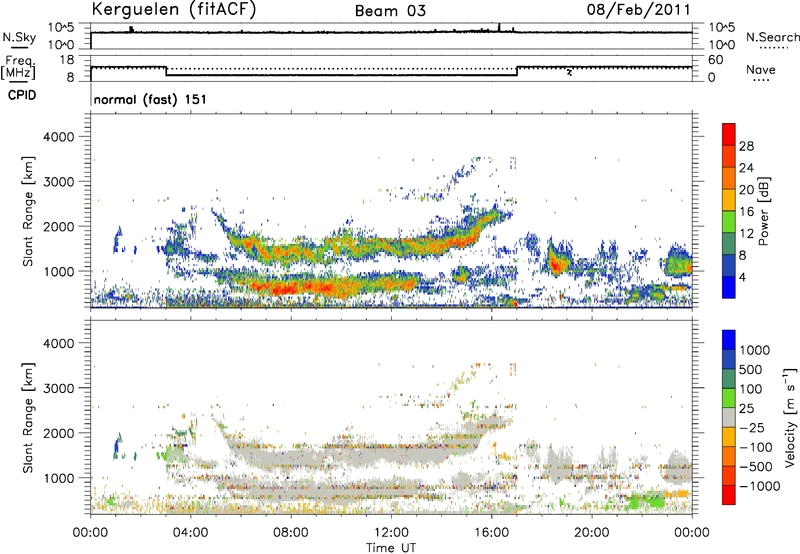
Task: Click the noise spike in N.Sky trace near 16:00
Action: (x=499, y=27)
